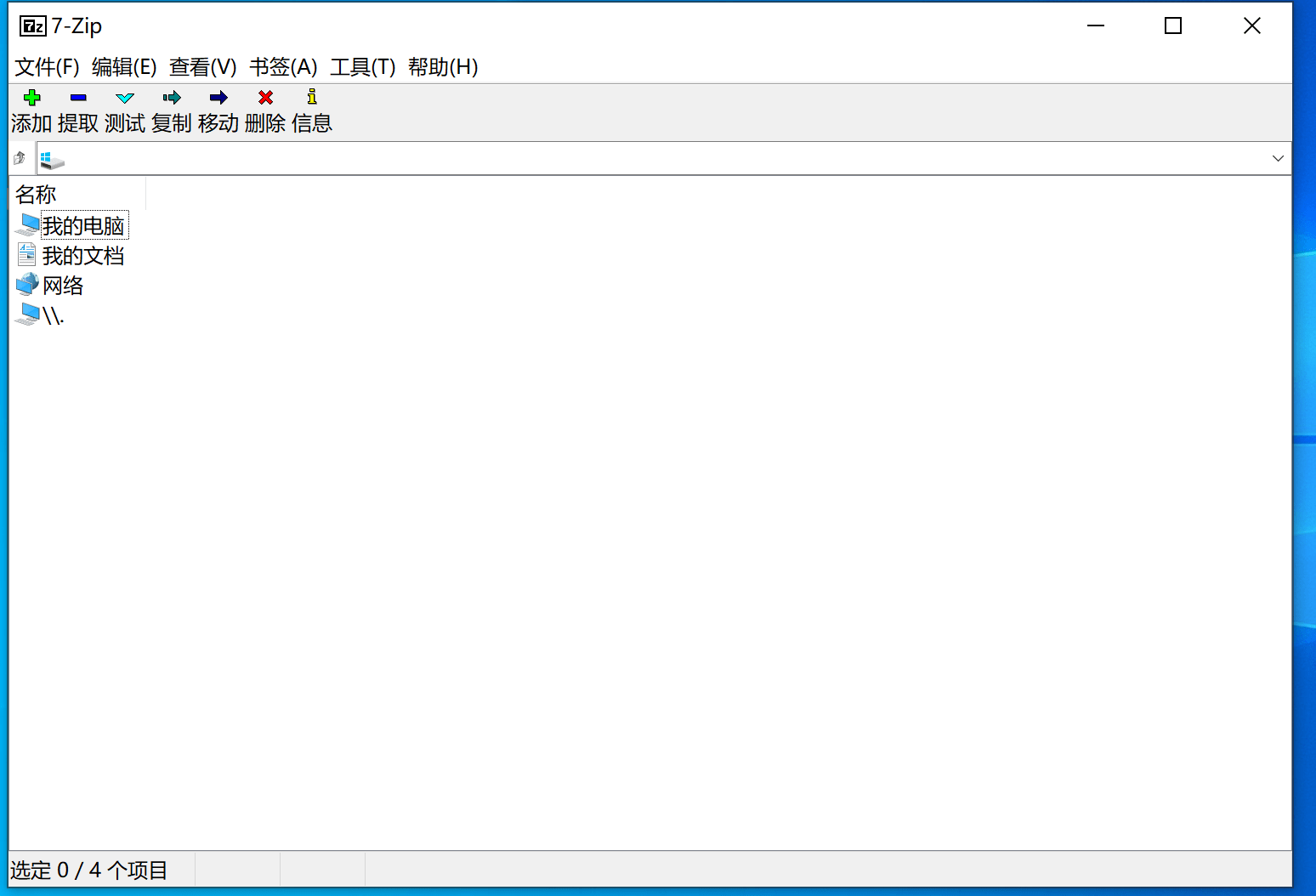The height and width of the screenshot is (896, 1316).
Task: Open the 工具(T) tools menu
Action: 362,67
